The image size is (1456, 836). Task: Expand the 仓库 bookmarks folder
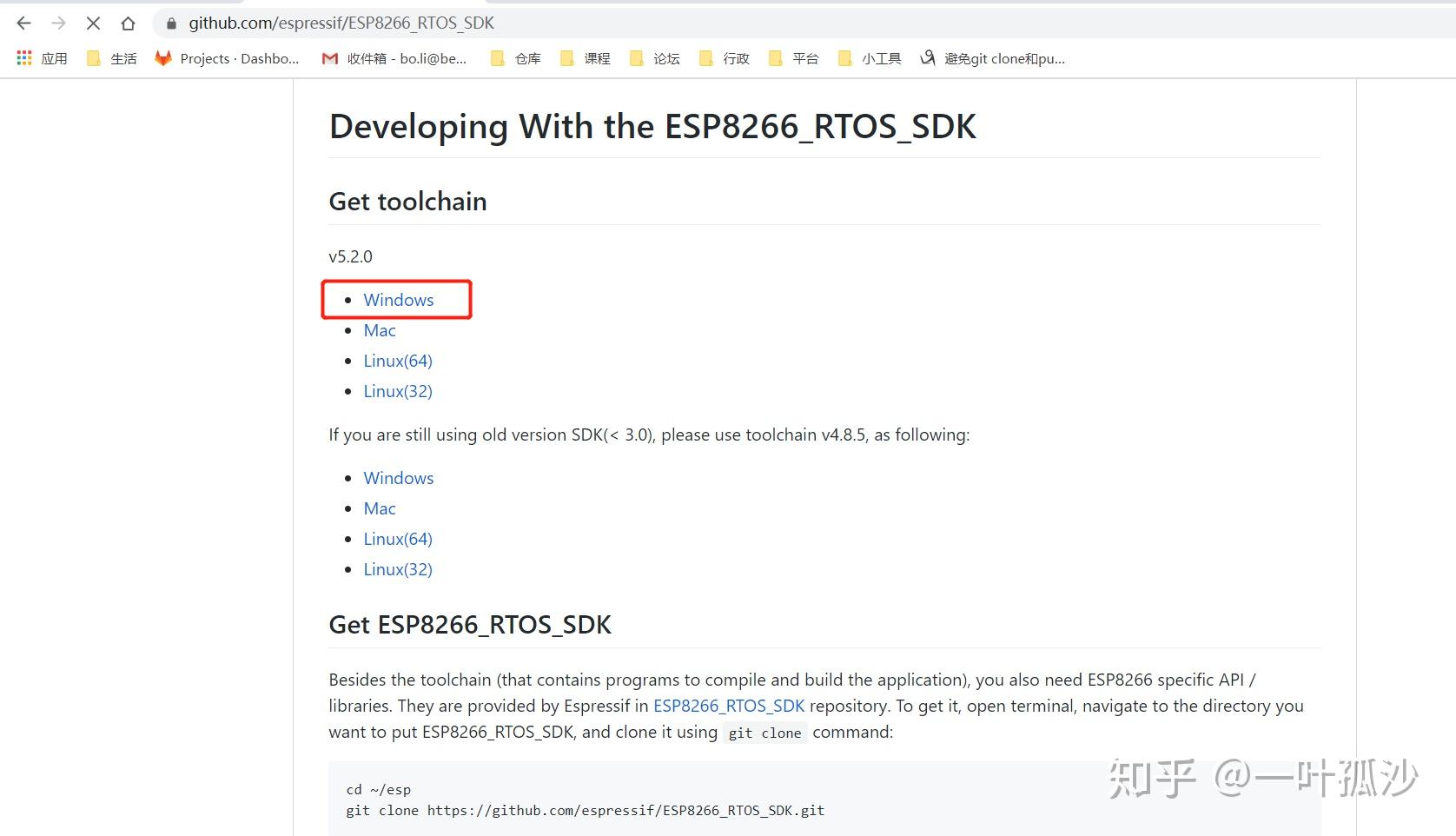(514, 58)
